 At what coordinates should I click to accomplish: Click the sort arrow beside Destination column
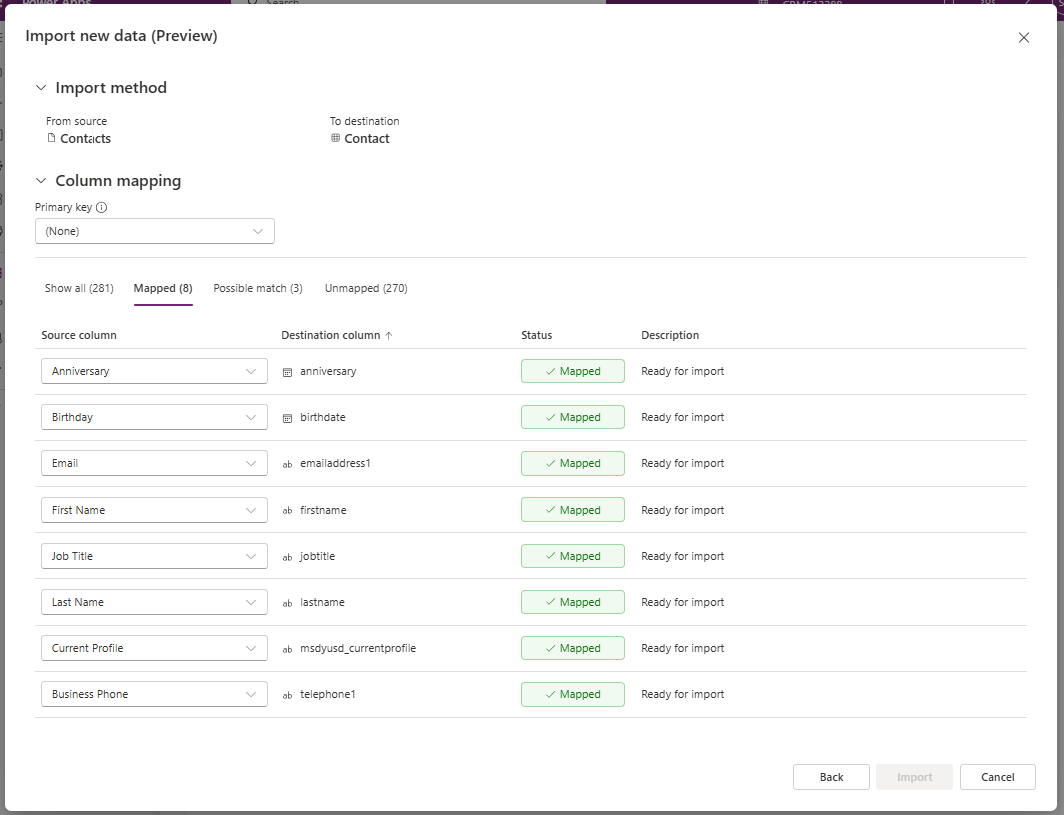tap(389, 336)
